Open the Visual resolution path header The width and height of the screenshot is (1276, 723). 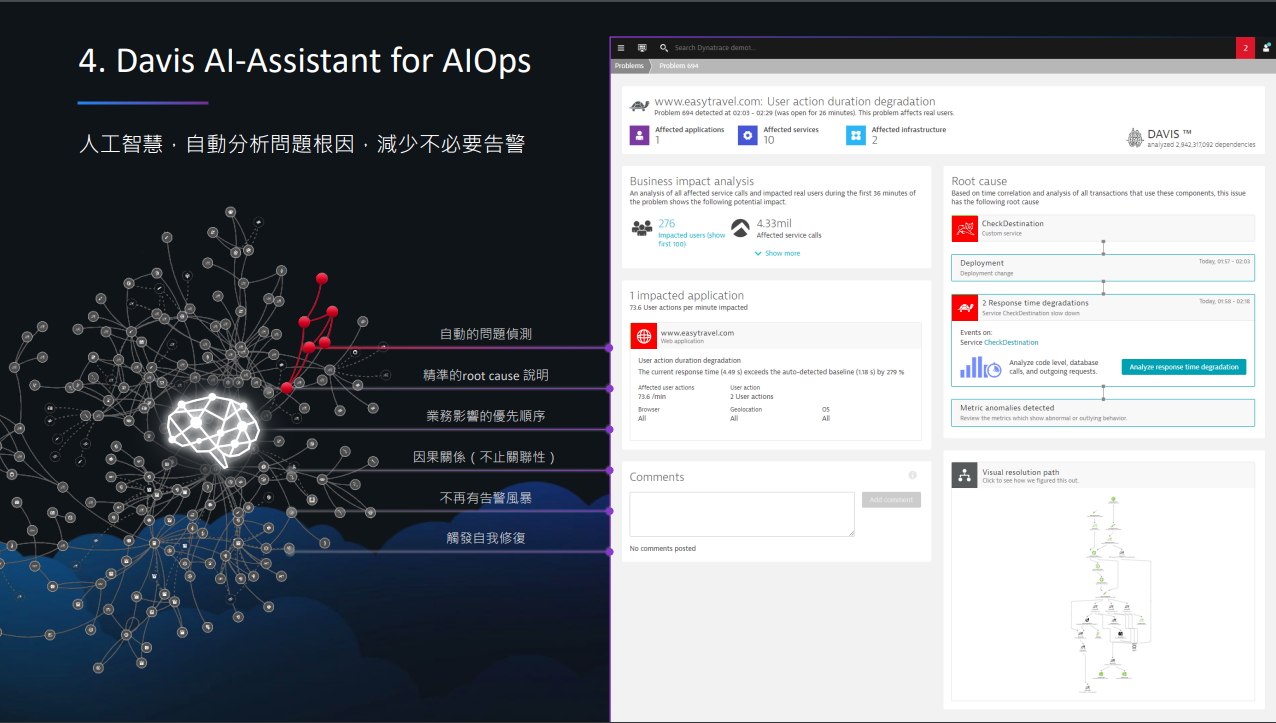(x=1102, y=475)
